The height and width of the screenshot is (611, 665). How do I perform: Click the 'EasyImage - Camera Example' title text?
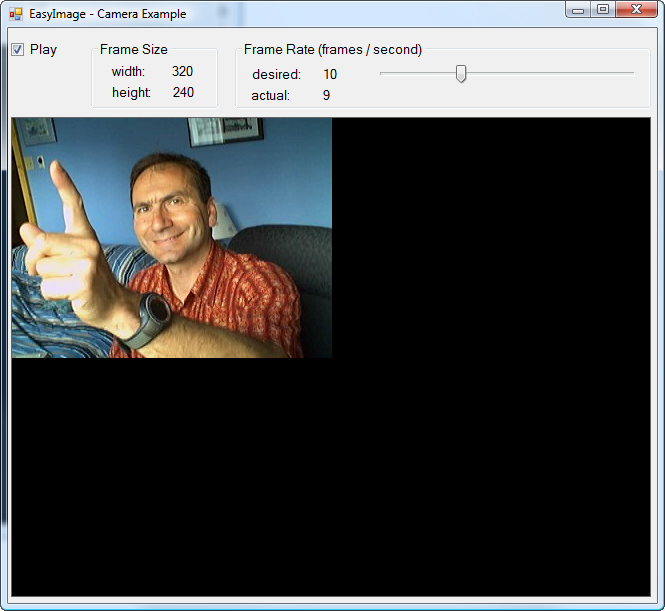pyautogui.click(x=108, y=14)
